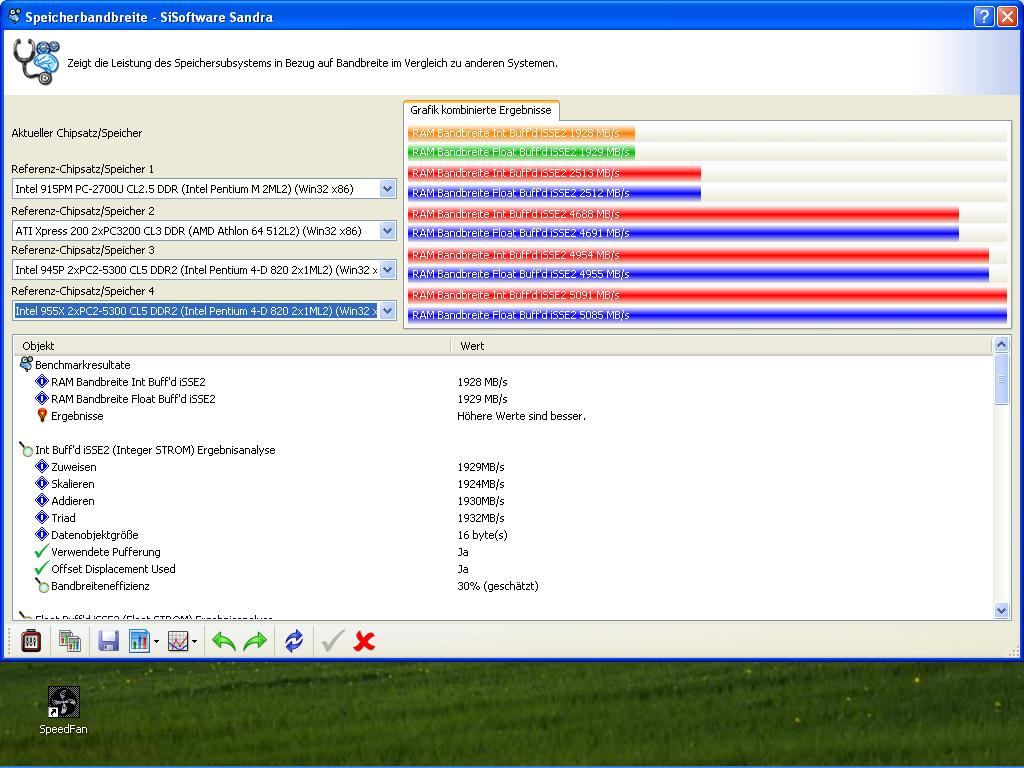The image size is (1024, 768).
Task: Click the results list scroll down arrow
Action: [1001, 611]
